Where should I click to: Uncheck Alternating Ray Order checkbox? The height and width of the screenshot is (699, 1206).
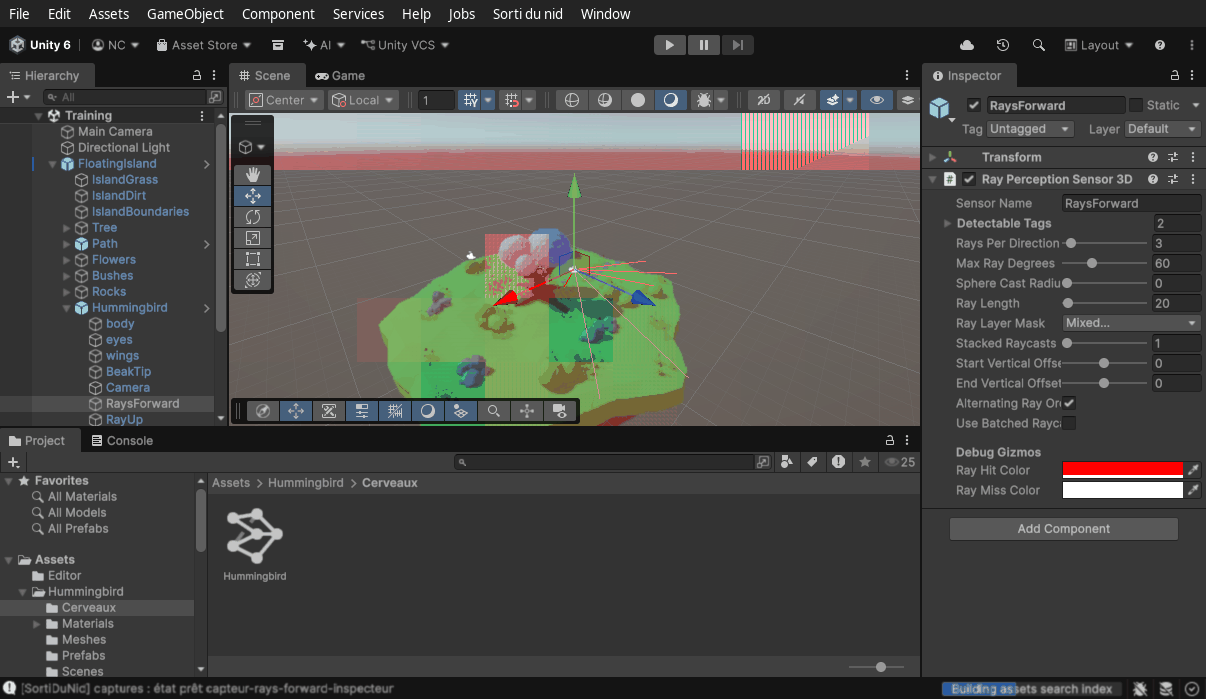coord(1069,403)
